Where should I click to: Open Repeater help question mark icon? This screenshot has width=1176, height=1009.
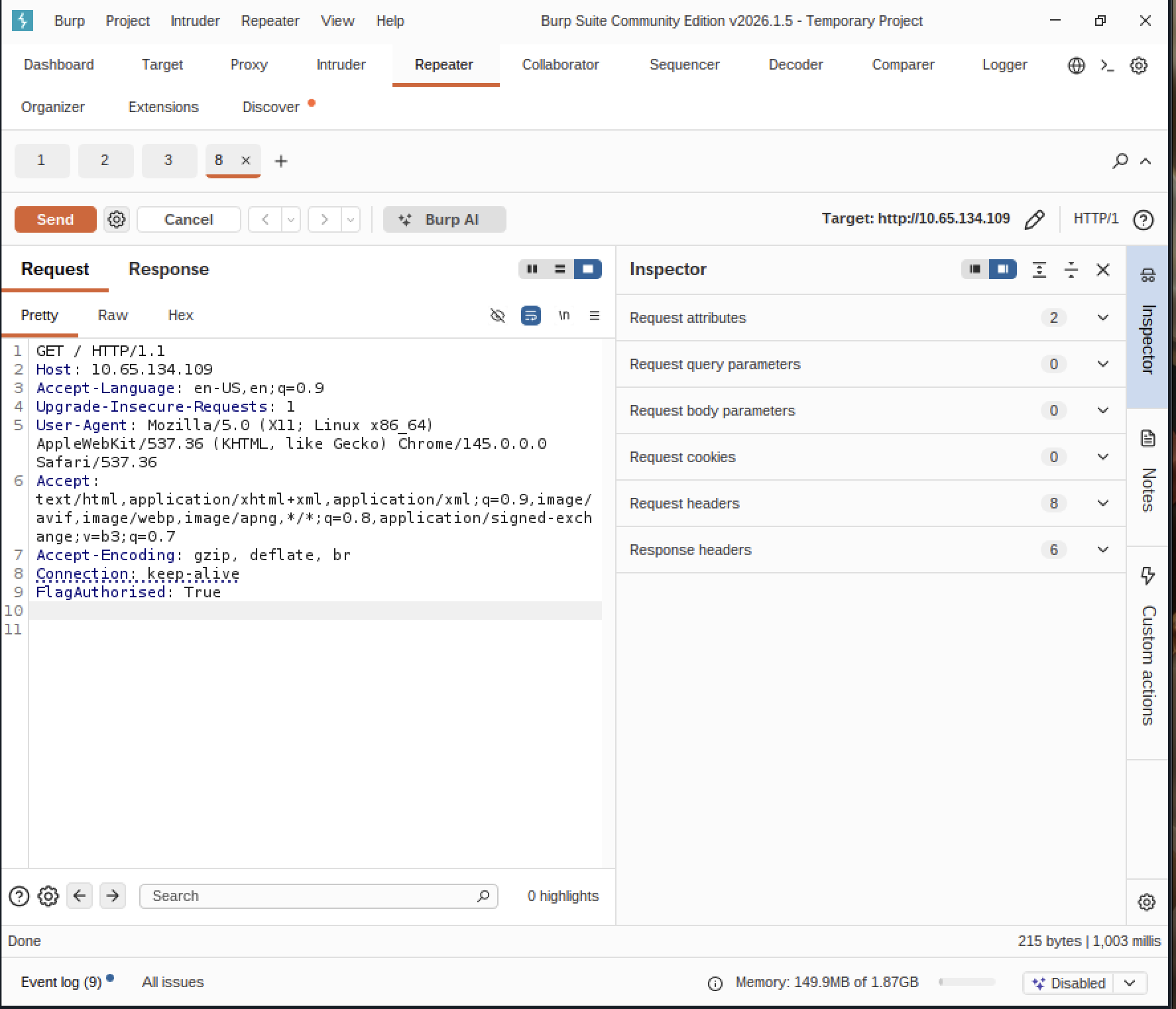point(1144,219)
